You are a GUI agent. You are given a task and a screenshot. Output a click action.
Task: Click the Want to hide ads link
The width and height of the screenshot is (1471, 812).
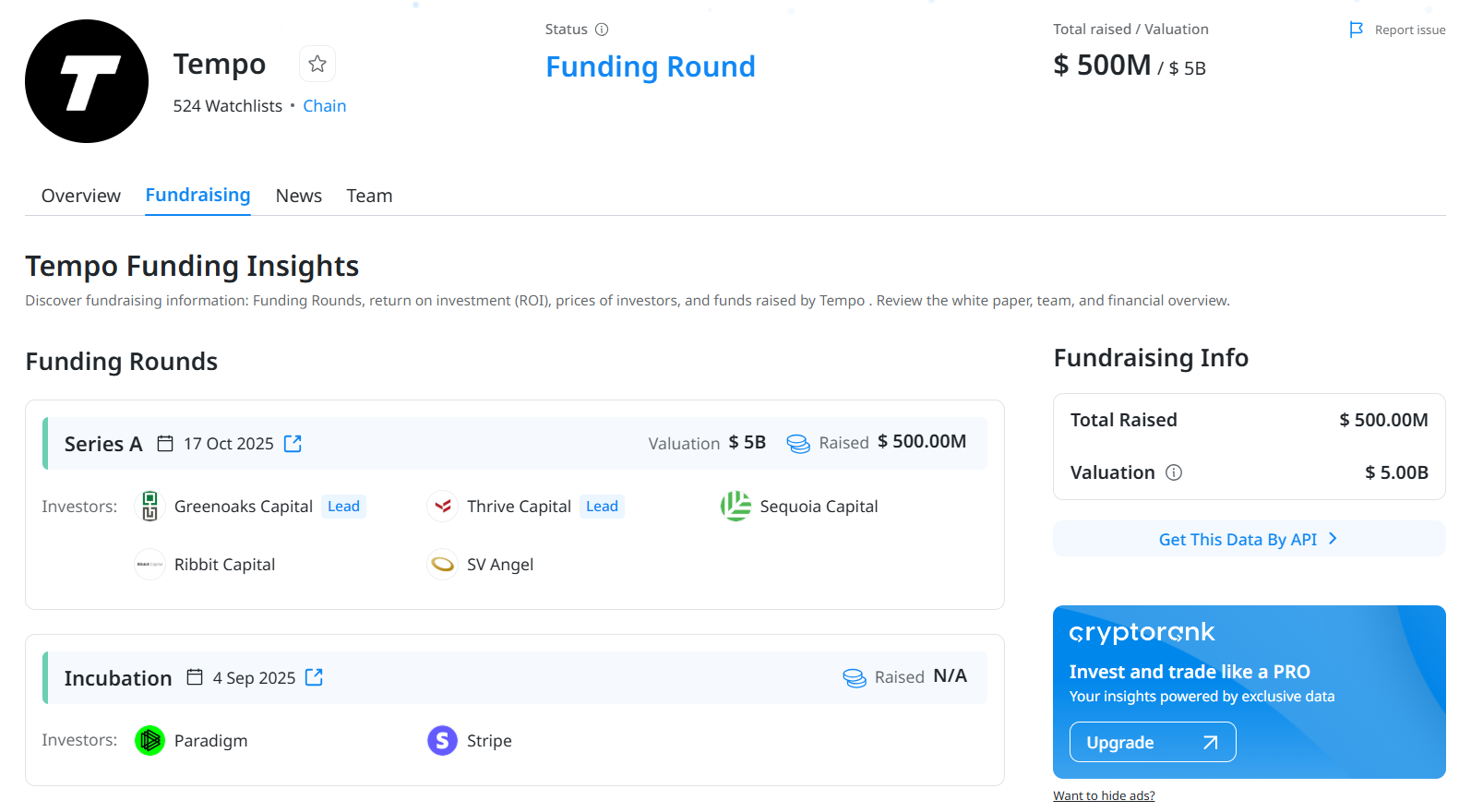(x=1104, y=794)
